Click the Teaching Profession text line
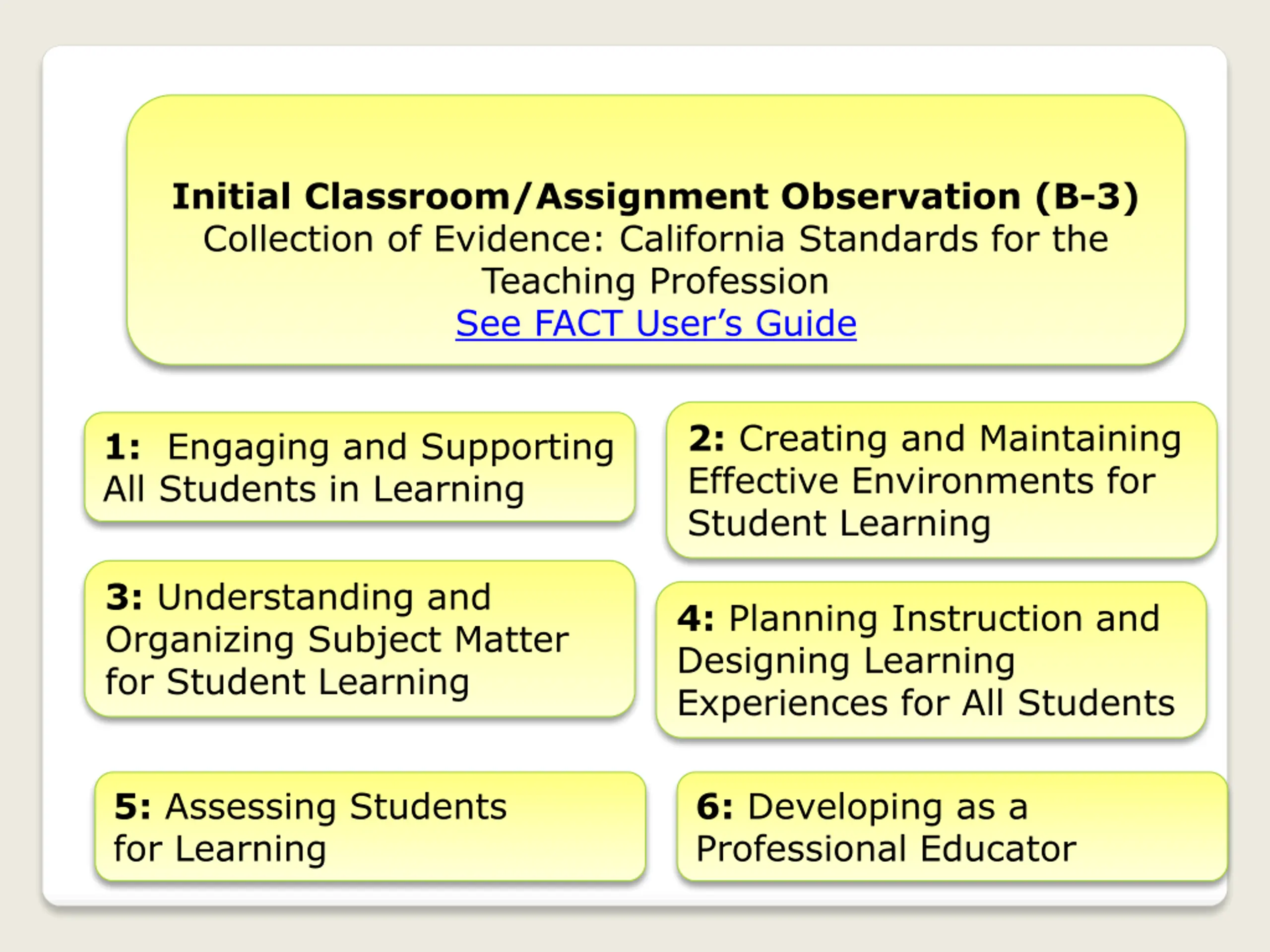The height and width of the screenshot is (952, 1270). click(x=656, y=281)
